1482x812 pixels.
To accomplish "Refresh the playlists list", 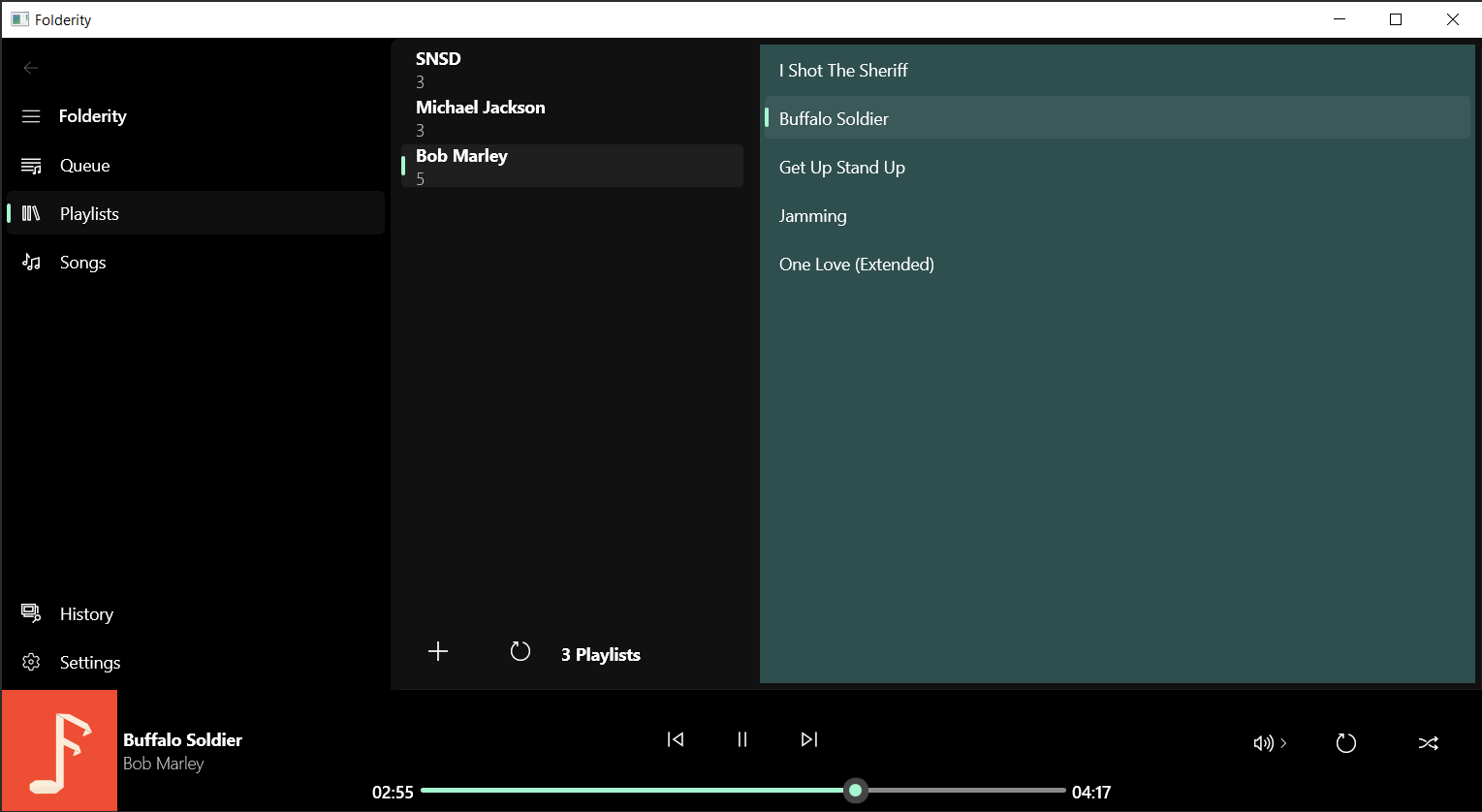I will (x=520, y=651).
